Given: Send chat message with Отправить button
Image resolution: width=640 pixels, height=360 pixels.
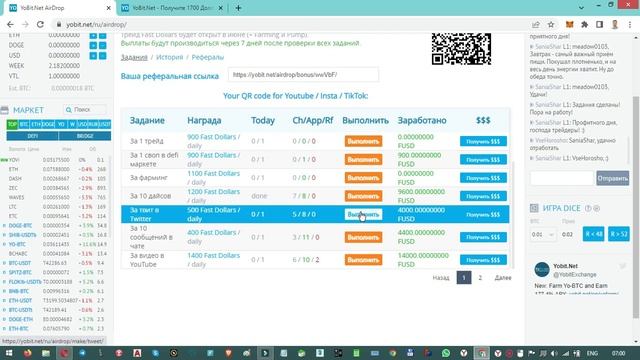Looking at the screenshot, I should [x=613, y=178].
